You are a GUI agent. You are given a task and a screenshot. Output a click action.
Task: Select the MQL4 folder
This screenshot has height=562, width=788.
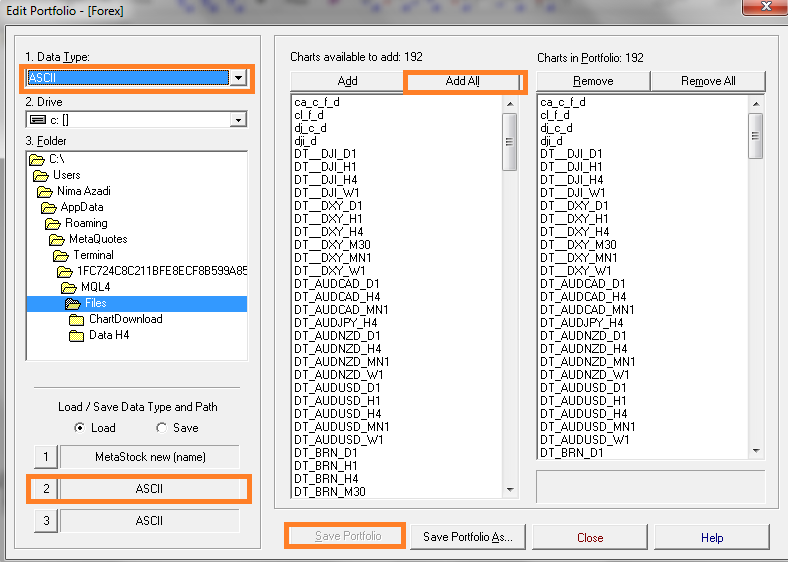(x=86, y=287)
